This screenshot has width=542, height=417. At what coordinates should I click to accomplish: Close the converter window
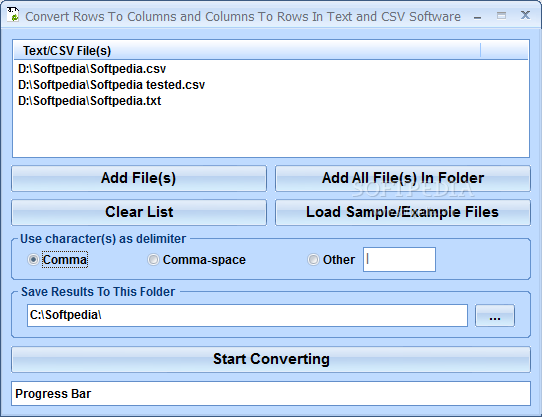point(525,15)
